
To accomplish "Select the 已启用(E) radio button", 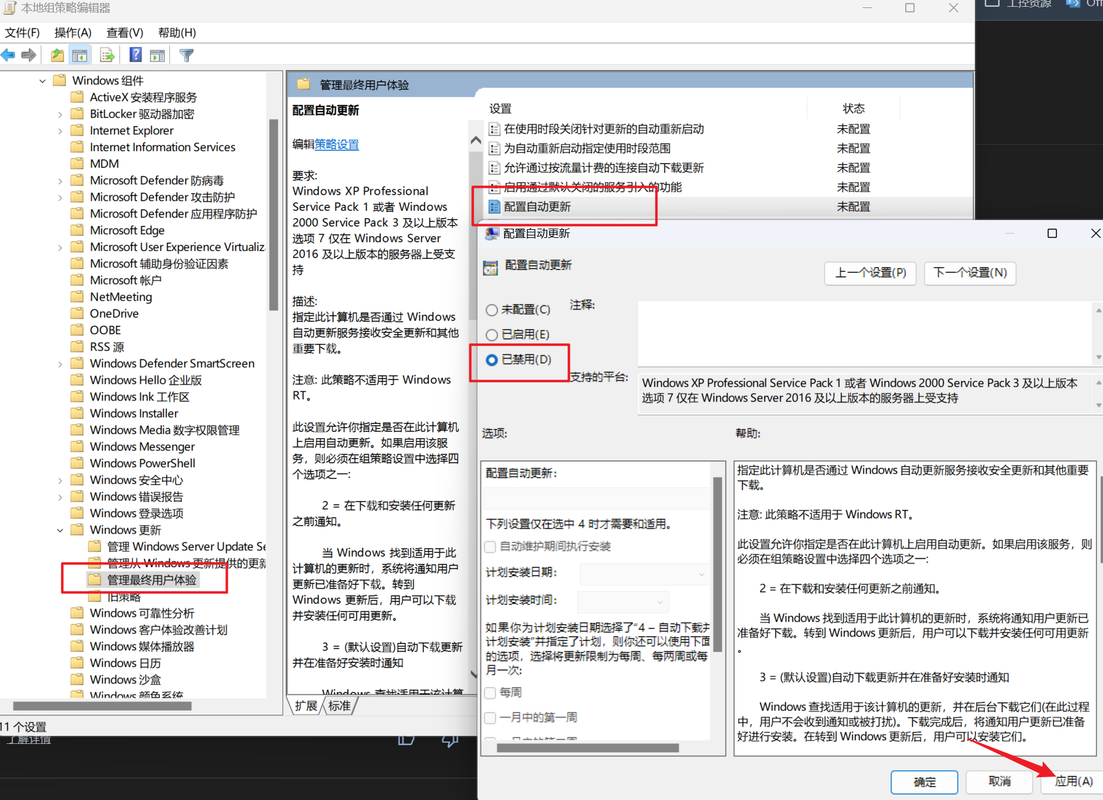I will (x=492, y=335).
